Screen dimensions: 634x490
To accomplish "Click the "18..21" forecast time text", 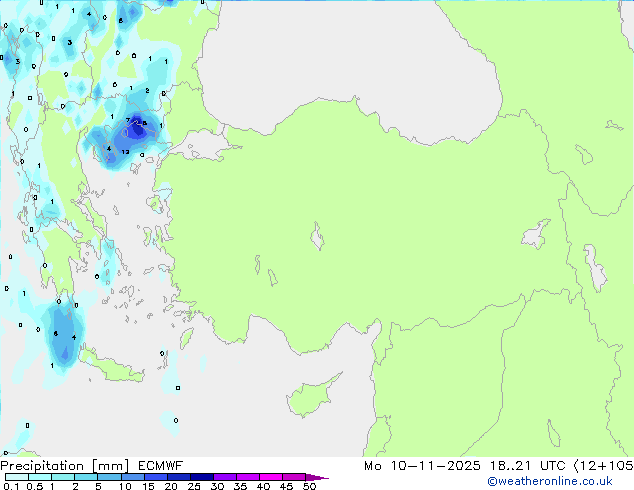I will click(x=510, y=466).
